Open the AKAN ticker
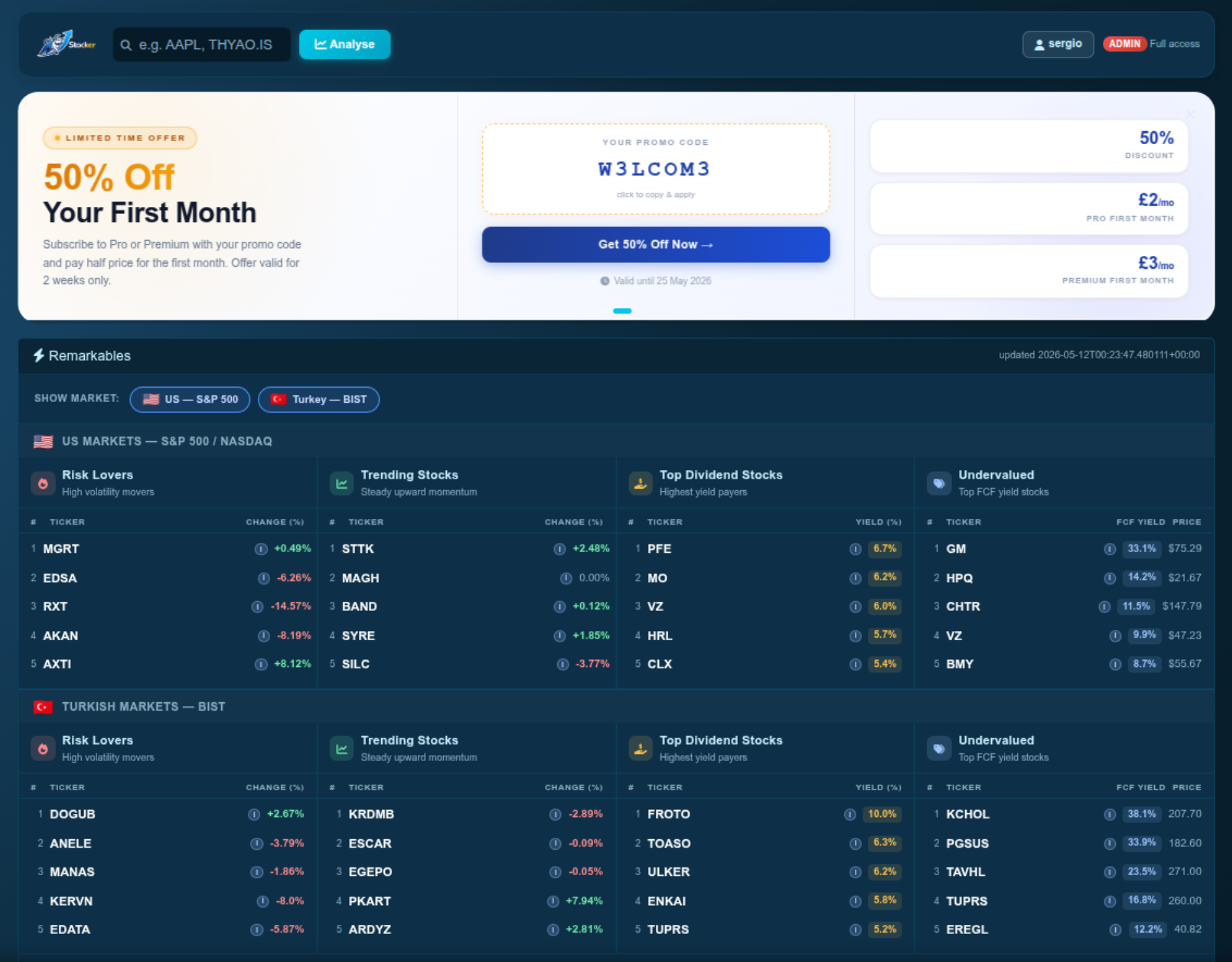1232x962 pixels. [61, 636]
